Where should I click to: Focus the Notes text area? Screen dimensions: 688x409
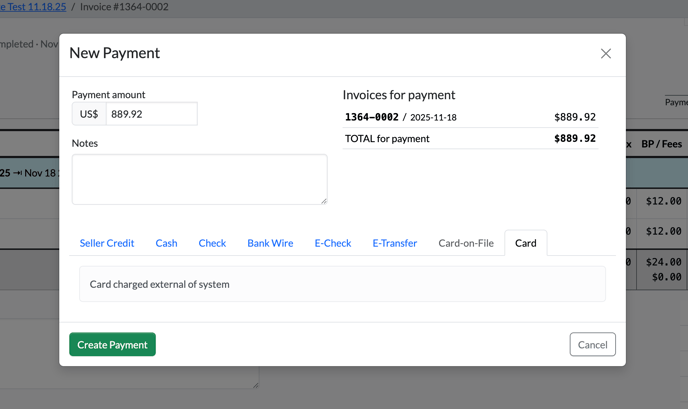tap(199, 179)
